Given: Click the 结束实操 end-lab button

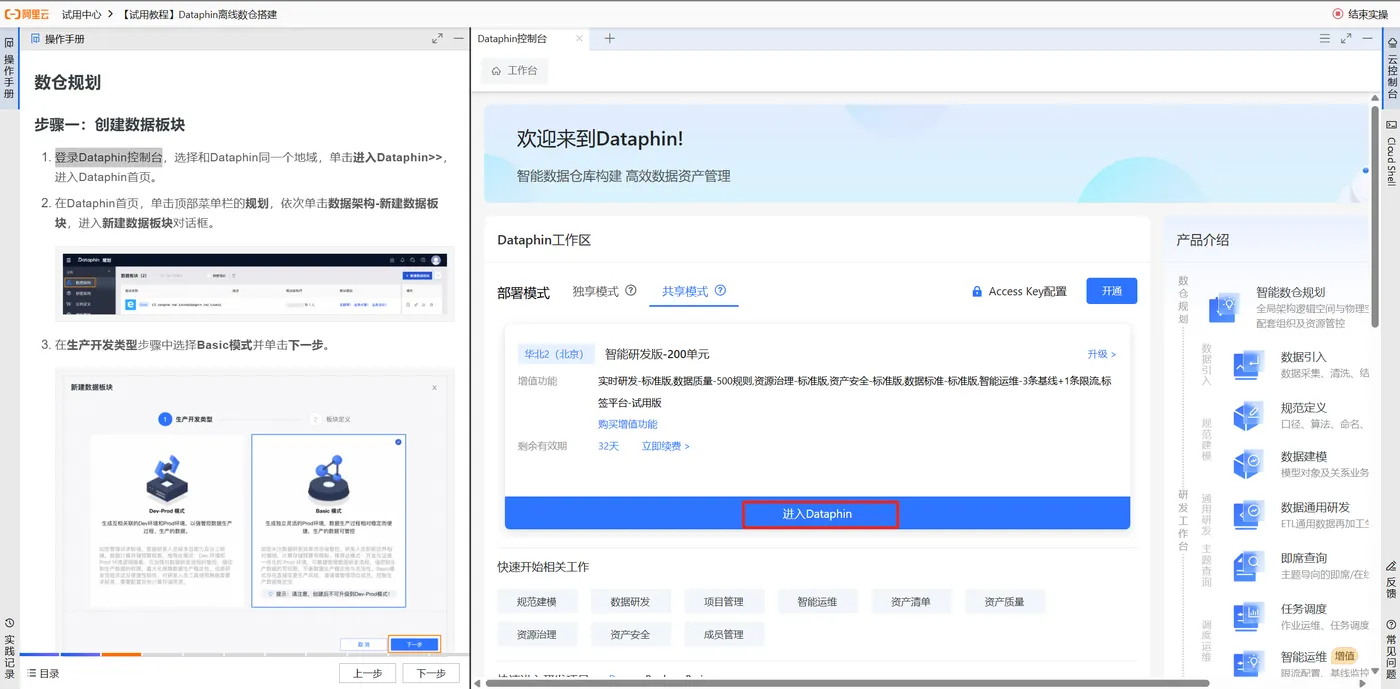Looking at the screenshot, I should pyautogui.click(x=1360, y=14).
